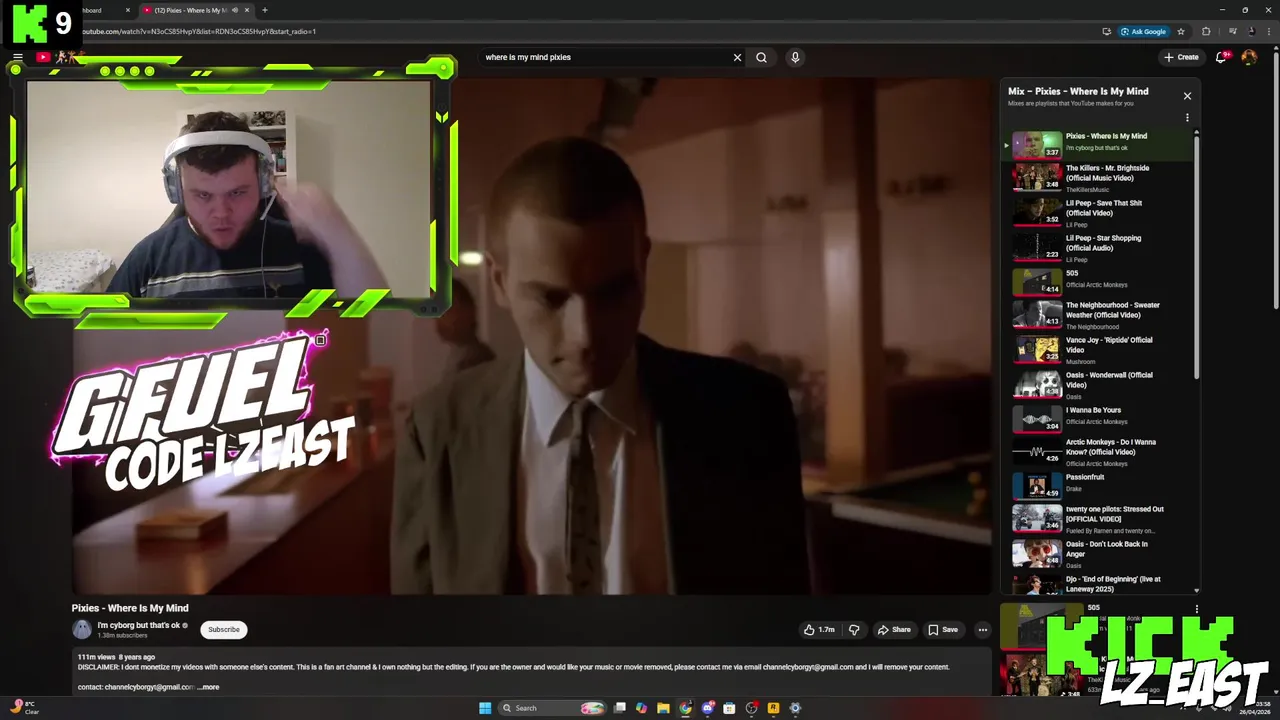Image resolution: width=1280 pixels, height=720 pixels.
Task: Select Oasis - Wonderwall in mix
Action: pyautogui.click(x=1097, y=385)
